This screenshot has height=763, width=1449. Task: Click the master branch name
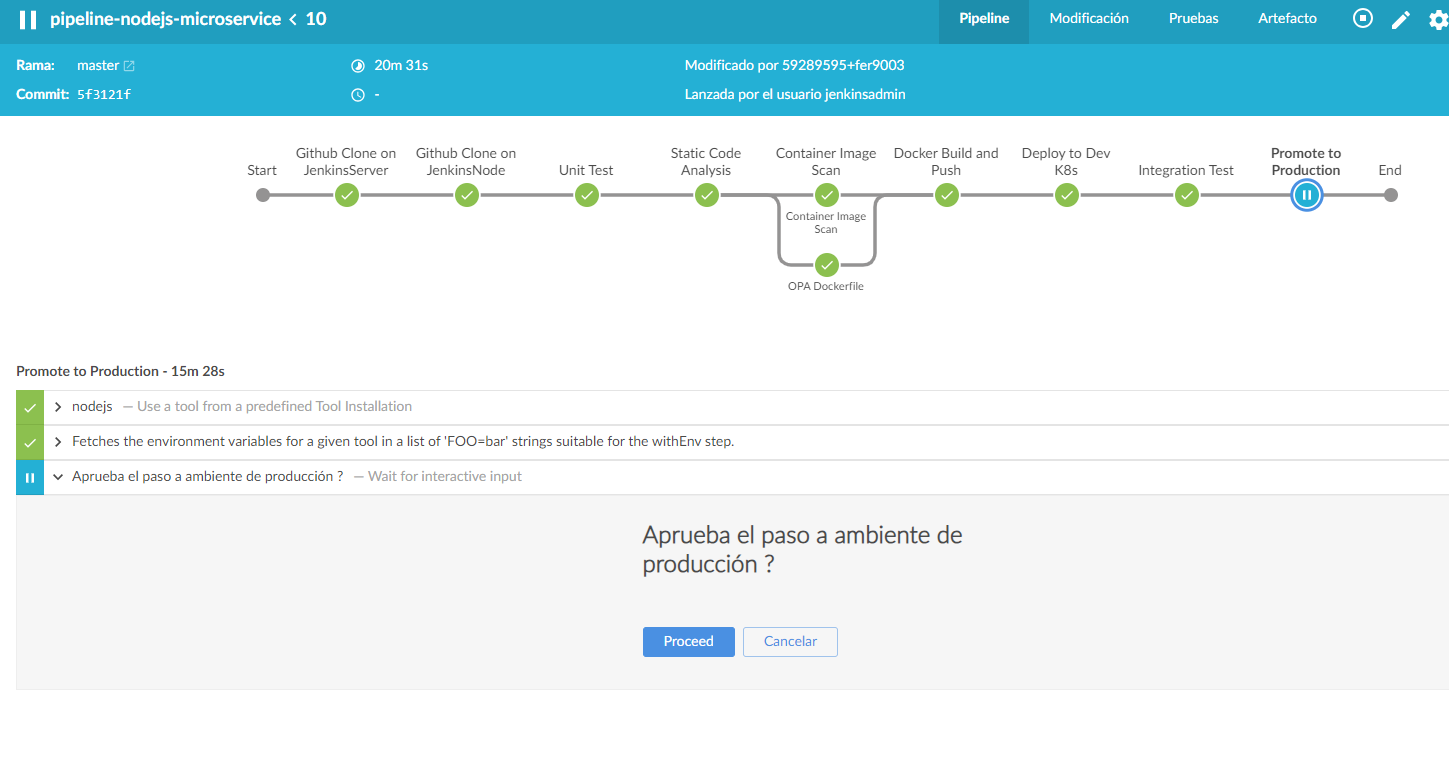point(98,66)
